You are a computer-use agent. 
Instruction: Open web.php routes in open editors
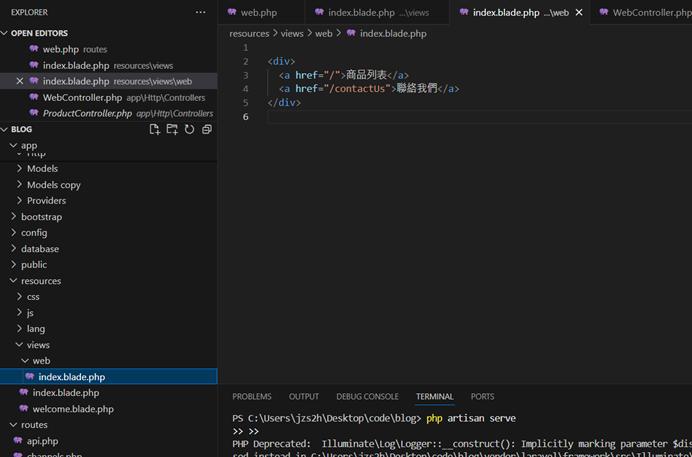point(109,49)
